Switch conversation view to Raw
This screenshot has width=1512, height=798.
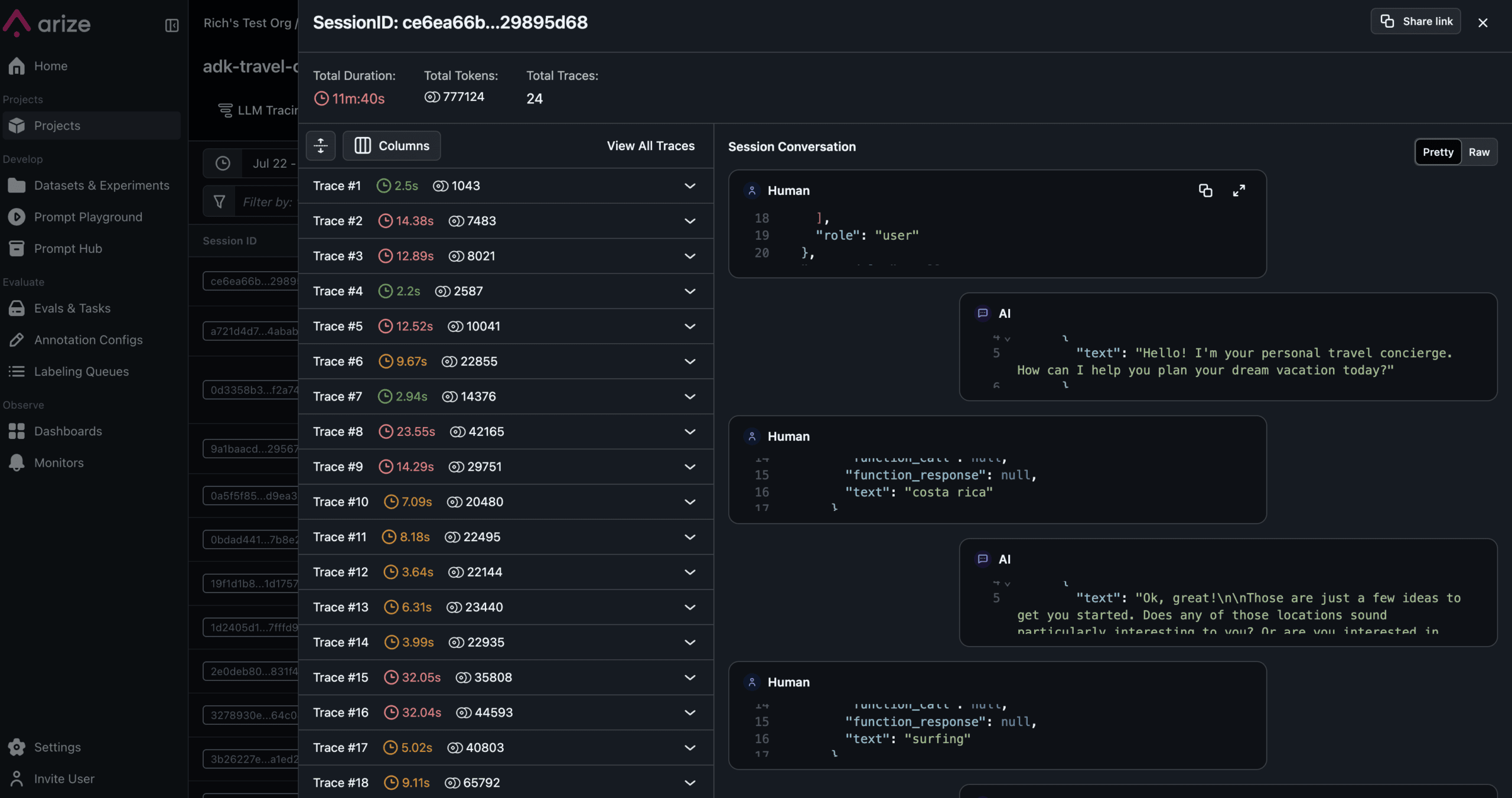pos(1478,152)
